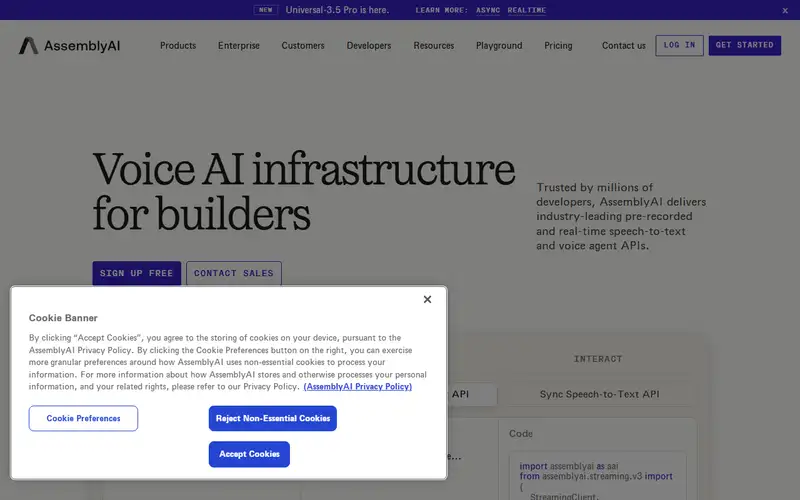Open Cookie Preferences
Image resolution: width=800 pixels, height=500 pixels.
[83, 418]
